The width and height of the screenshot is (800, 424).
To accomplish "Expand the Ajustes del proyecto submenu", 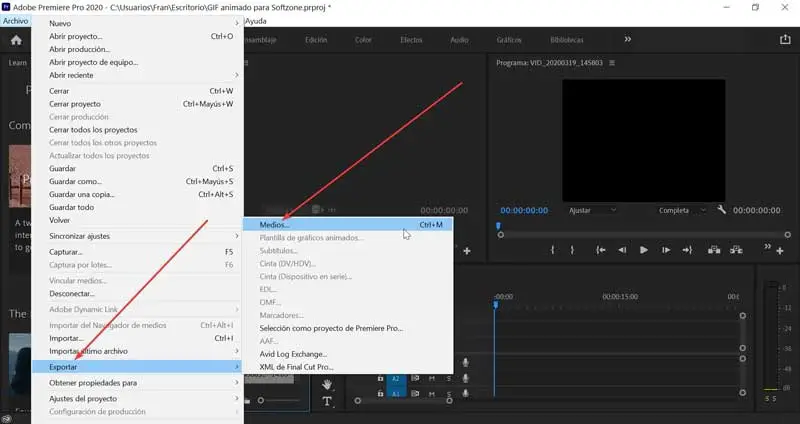I will point(138,398).
